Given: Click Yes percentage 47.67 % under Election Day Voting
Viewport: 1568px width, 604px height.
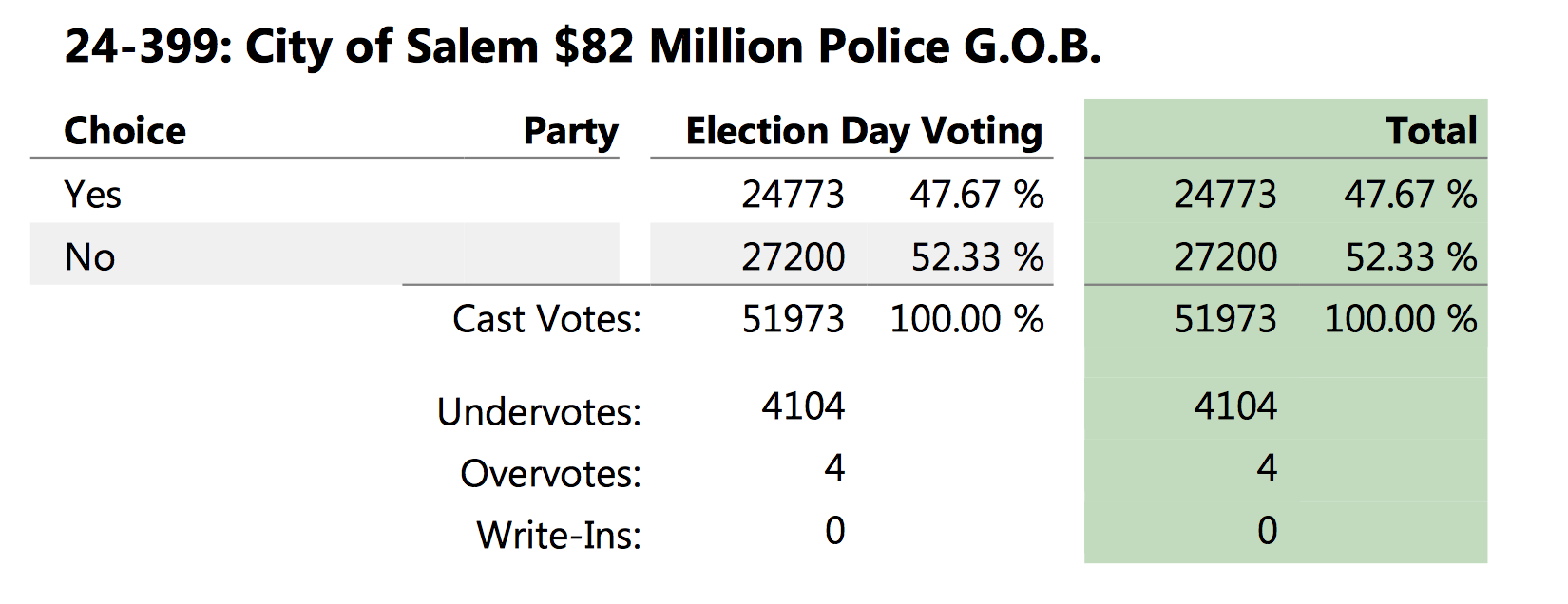Looking at the screenshot, I should tap(976, 195).
